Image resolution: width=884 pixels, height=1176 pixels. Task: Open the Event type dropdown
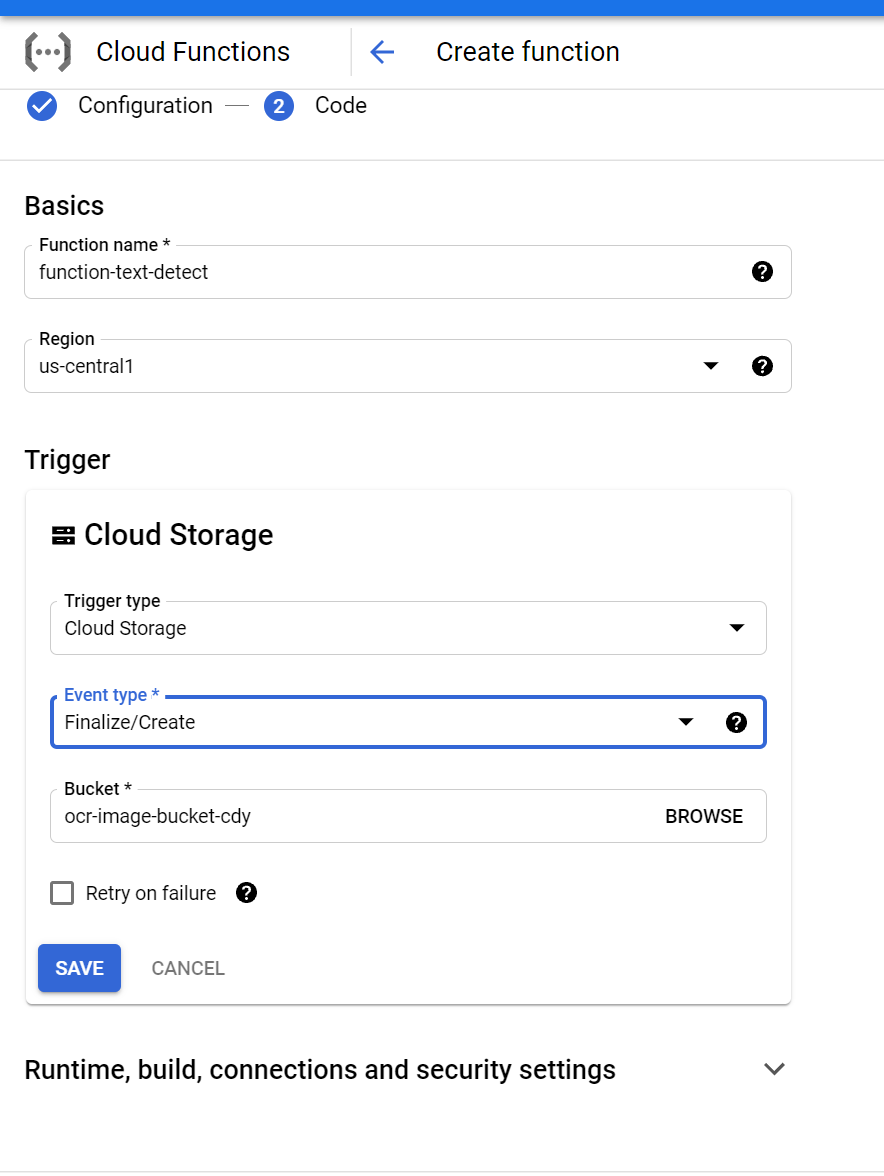coord(685,722)
